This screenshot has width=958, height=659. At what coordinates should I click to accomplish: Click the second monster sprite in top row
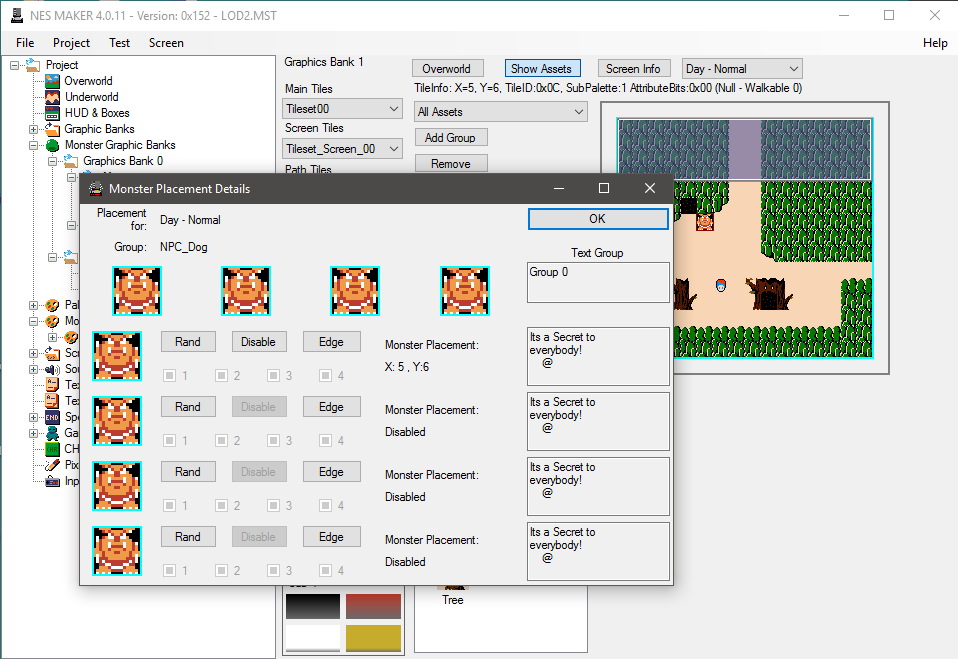246,291
